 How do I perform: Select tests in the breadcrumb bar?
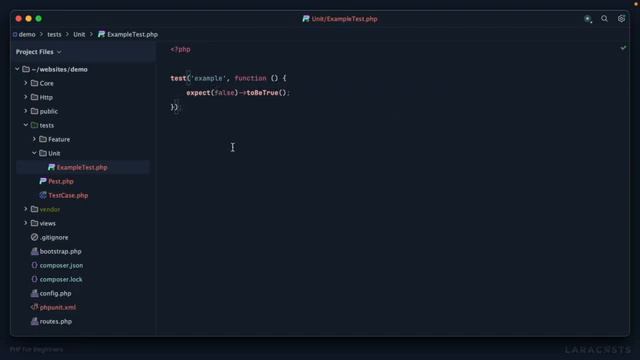pyautogui.click(x=54, y=34)
